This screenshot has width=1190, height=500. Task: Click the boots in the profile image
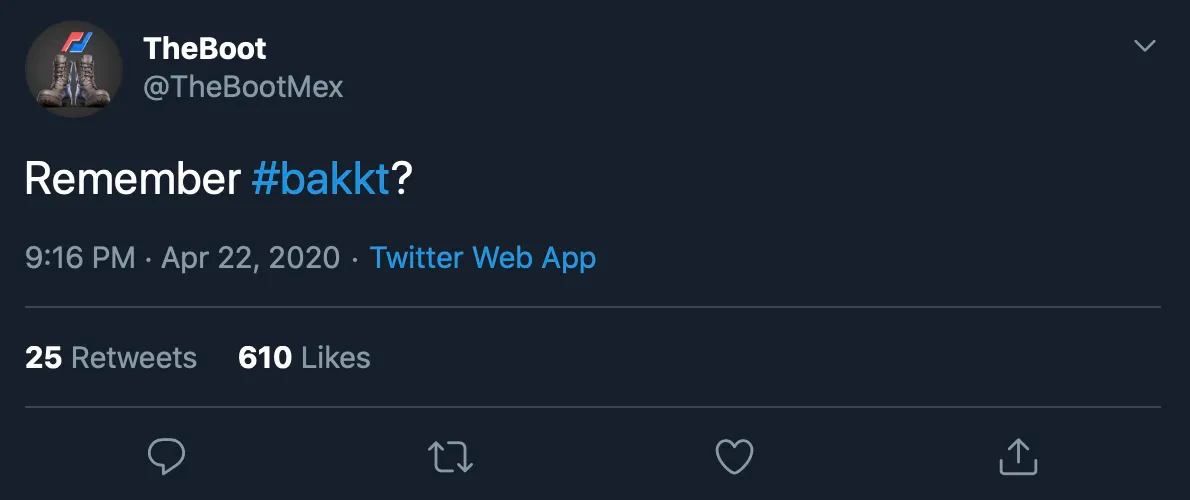pyautogui.click(x=72, y=82)
